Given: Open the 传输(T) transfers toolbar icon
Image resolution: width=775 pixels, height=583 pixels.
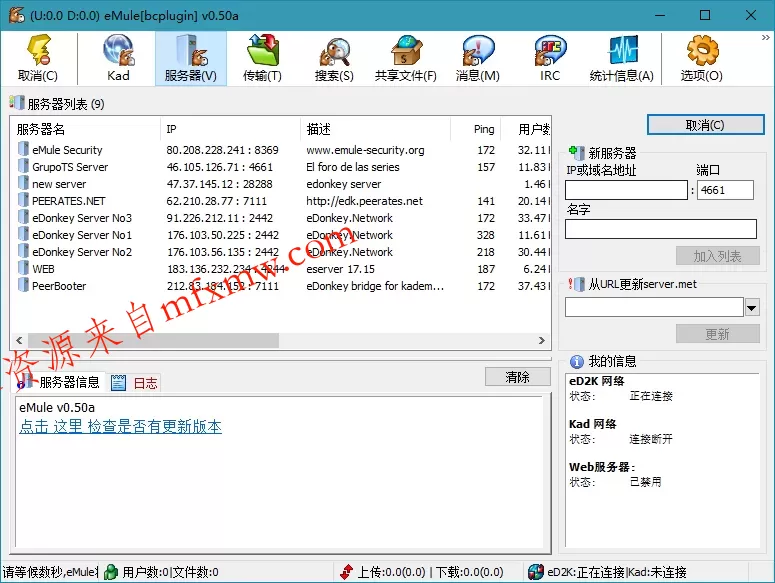Looking at the screenshot, I should coord(262,58).
